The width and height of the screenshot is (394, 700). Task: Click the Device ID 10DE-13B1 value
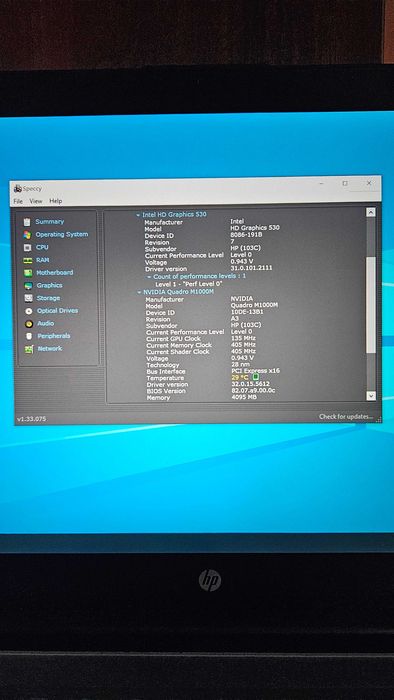(247, 312)
